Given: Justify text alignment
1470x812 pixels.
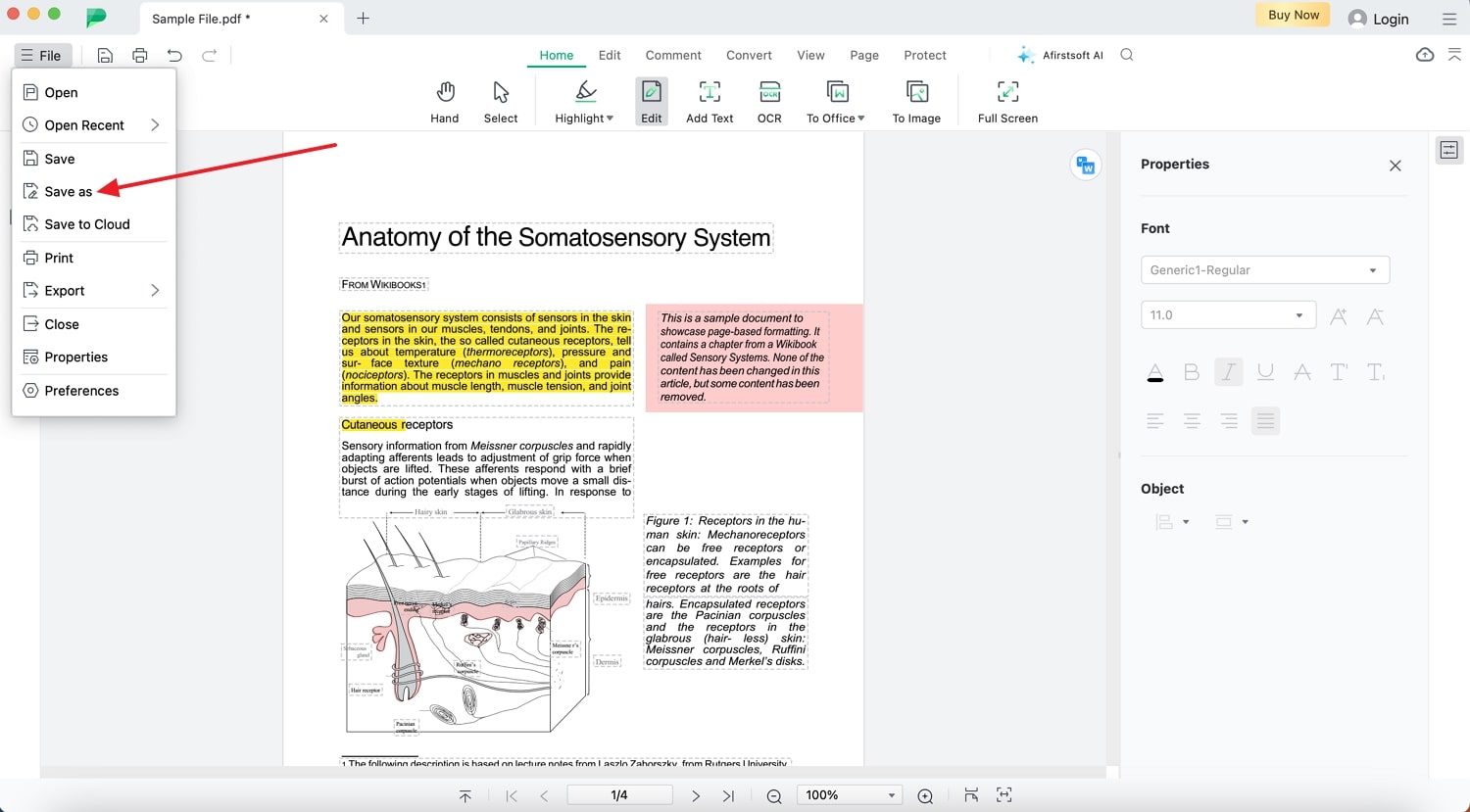Looking at the screenshot, I should pyautogui.click(x=1265, y=421).
